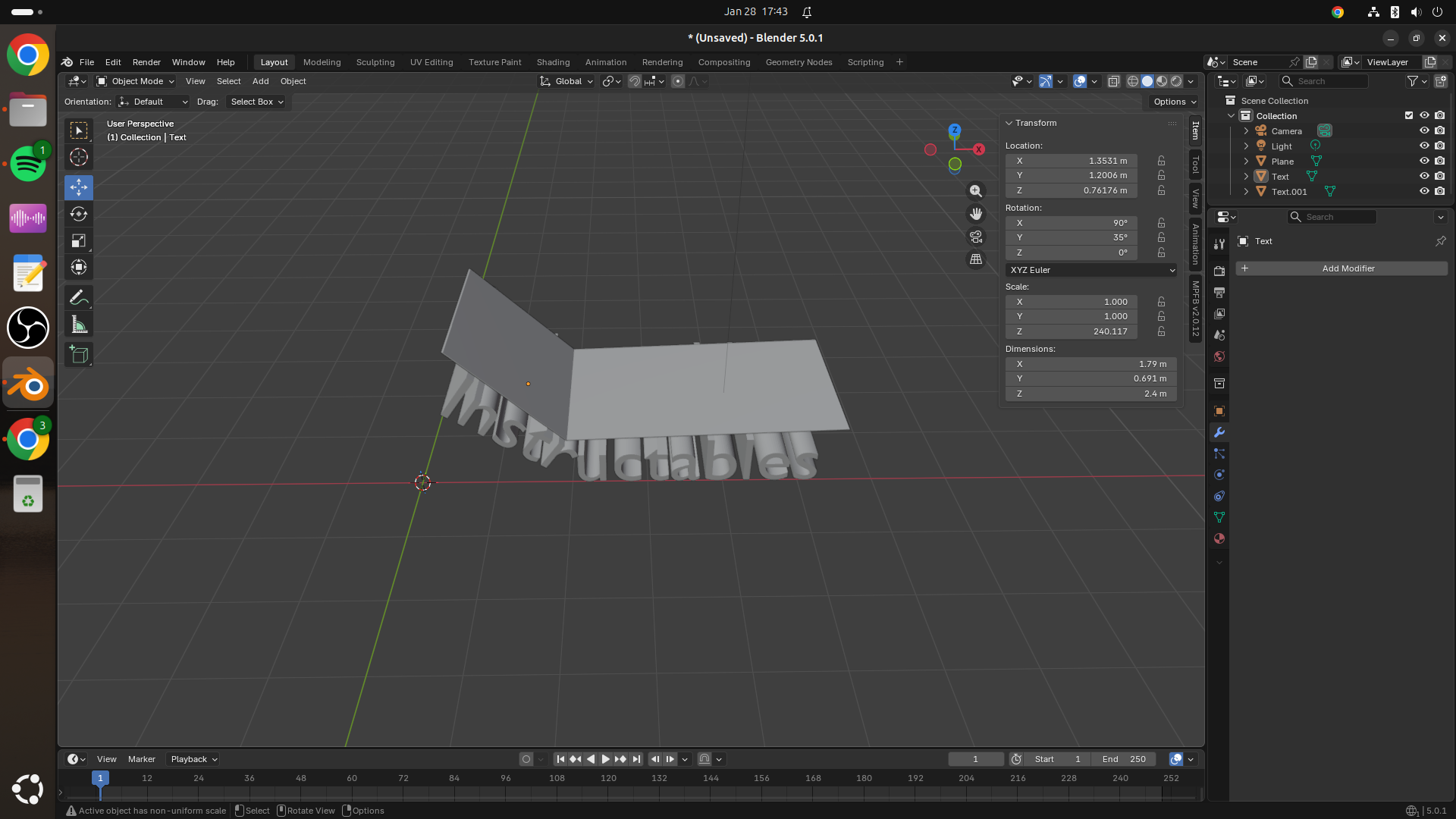Open the World Properties tab
Viewport: 1456px width, 819px height.
(x=1219, y=356)
